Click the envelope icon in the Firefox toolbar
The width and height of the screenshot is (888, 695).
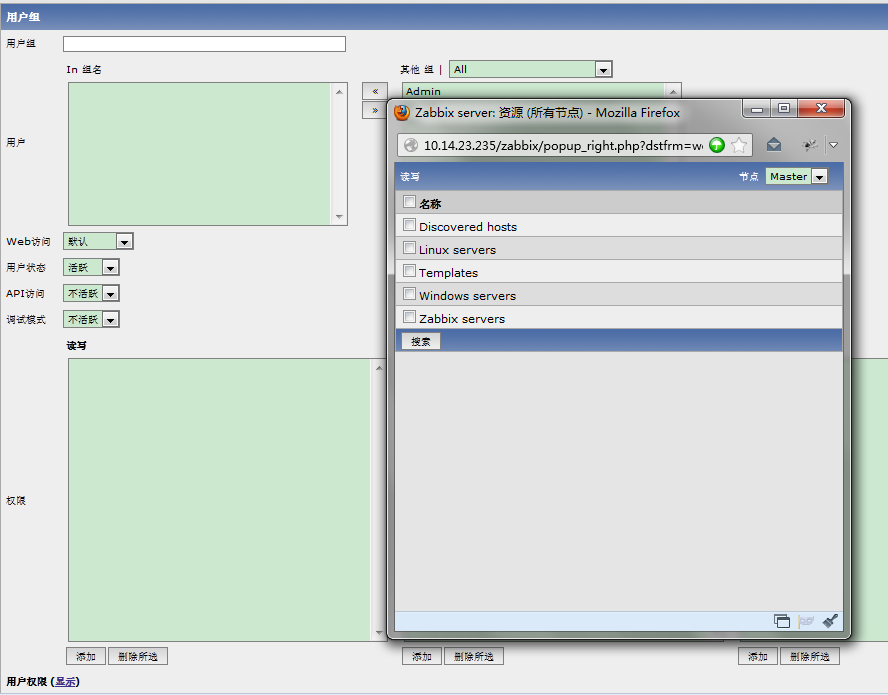(774, 145)
